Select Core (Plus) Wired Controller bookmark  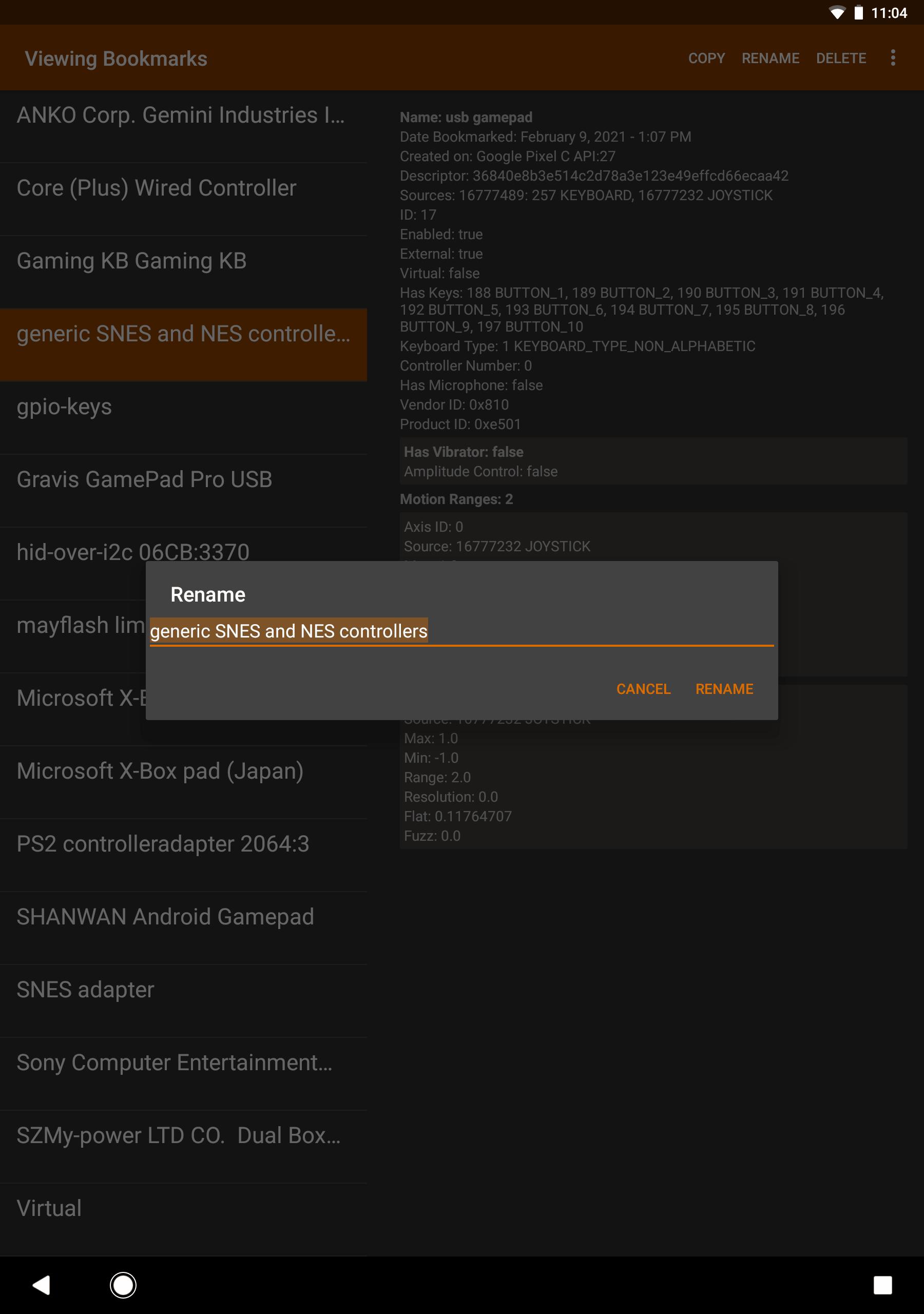point(183,199)
